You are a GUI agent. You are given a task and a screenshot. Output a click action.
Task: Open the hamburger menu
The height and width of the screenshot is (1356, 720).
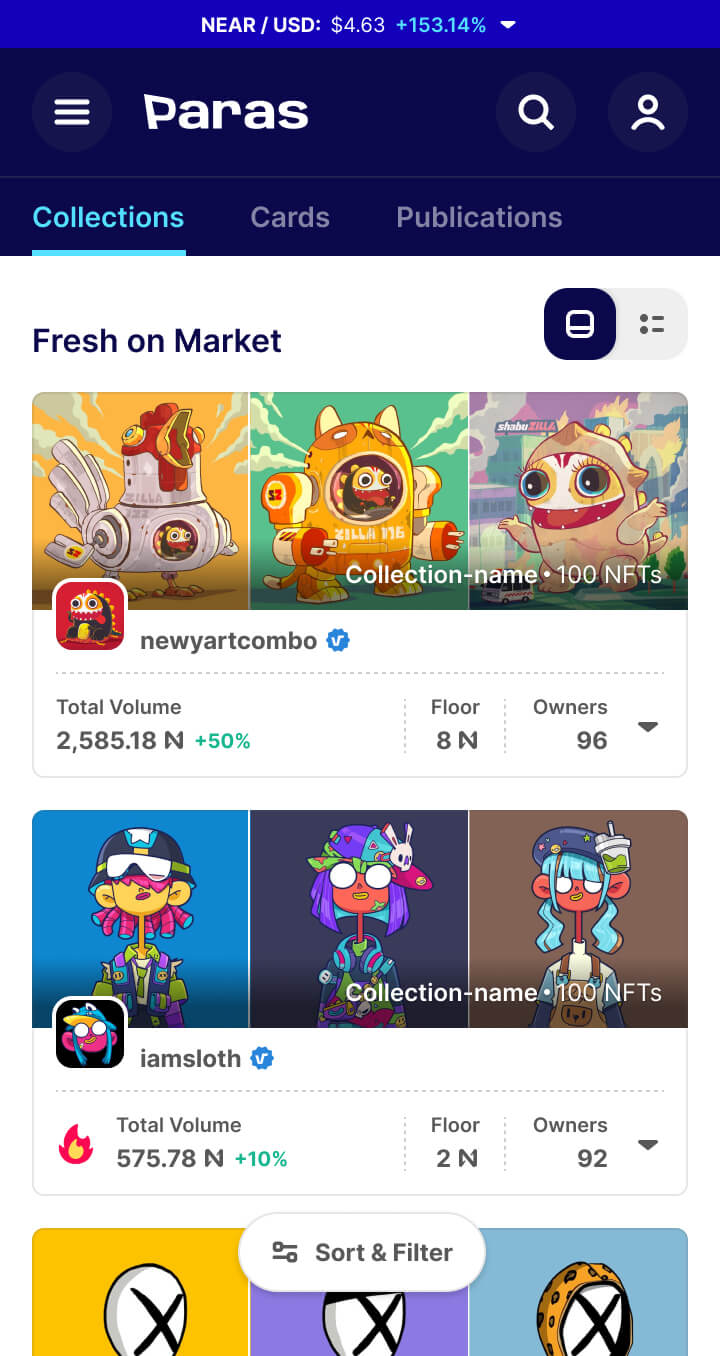coord(71,112)
